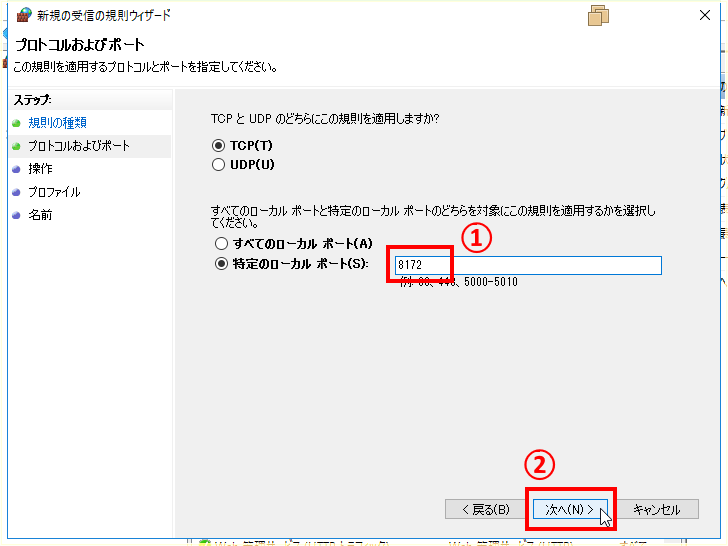
Task: Click 'この規則を適用するプロトコルとポート' subtitle text
Action: pos(145,67)
